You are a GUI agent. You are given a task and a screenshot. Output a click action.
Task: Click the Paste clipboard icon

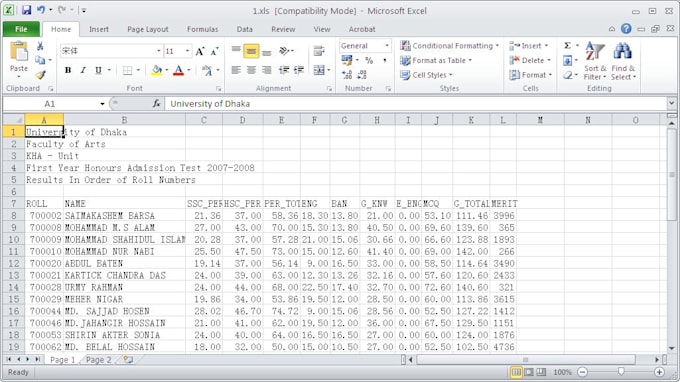(x=19, y=52)
